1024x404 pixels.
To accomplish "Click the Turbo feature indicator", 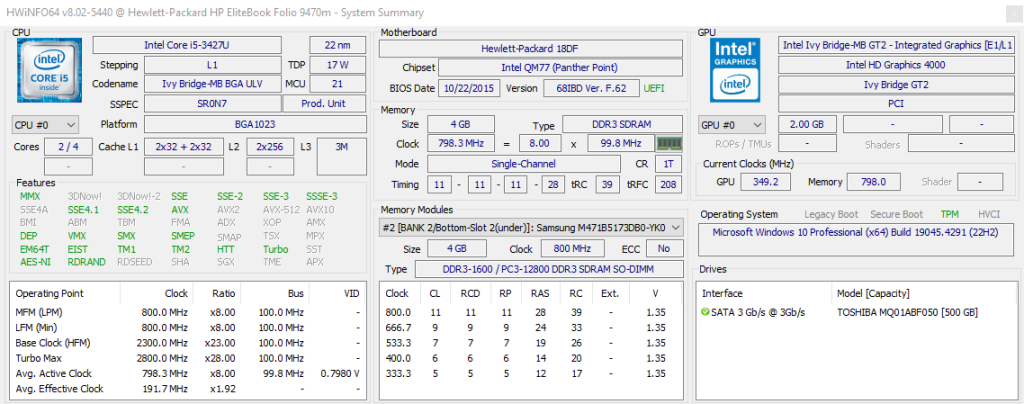I will [276, 249].
